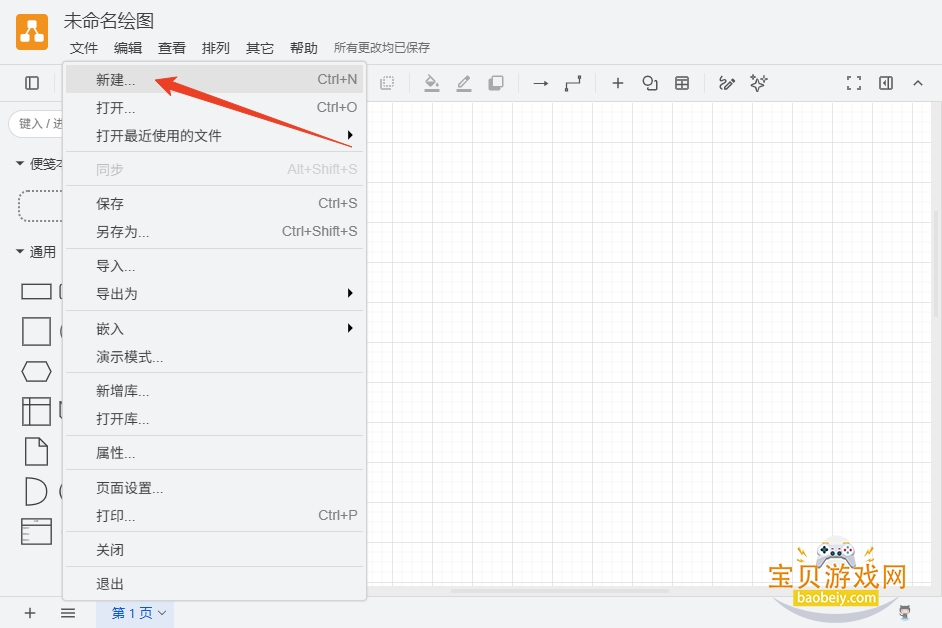Open the shapes insert icon
942x628 pixels.
click(x=650, y=83)
